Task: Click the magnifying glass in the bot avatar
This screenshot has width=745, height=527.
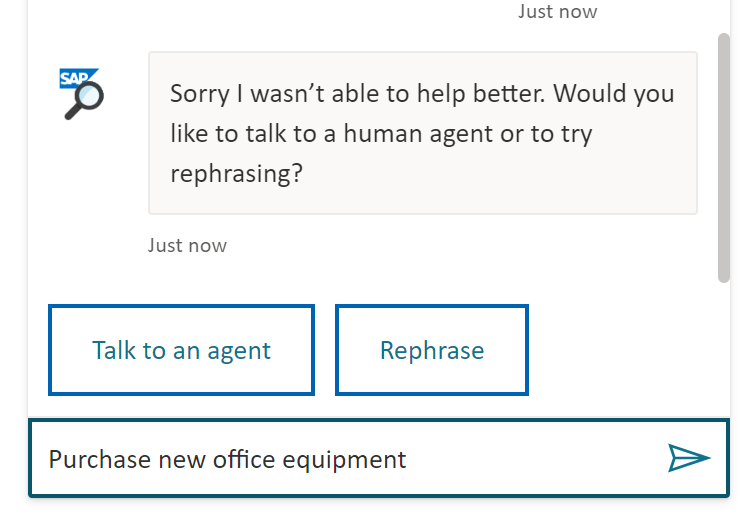Action: coord(86,101)
